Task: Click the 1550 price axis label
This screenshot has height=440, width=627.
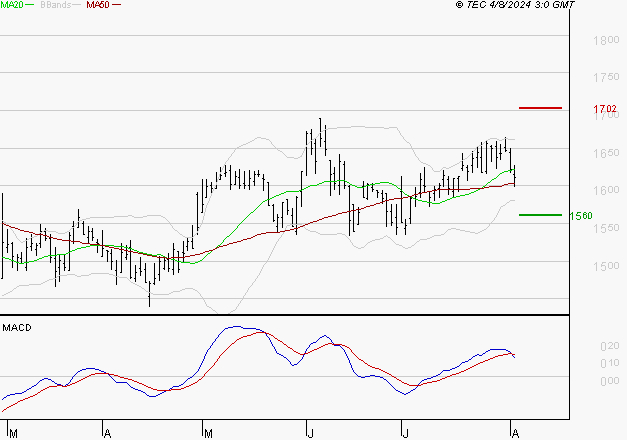Action: pos(606,228)
